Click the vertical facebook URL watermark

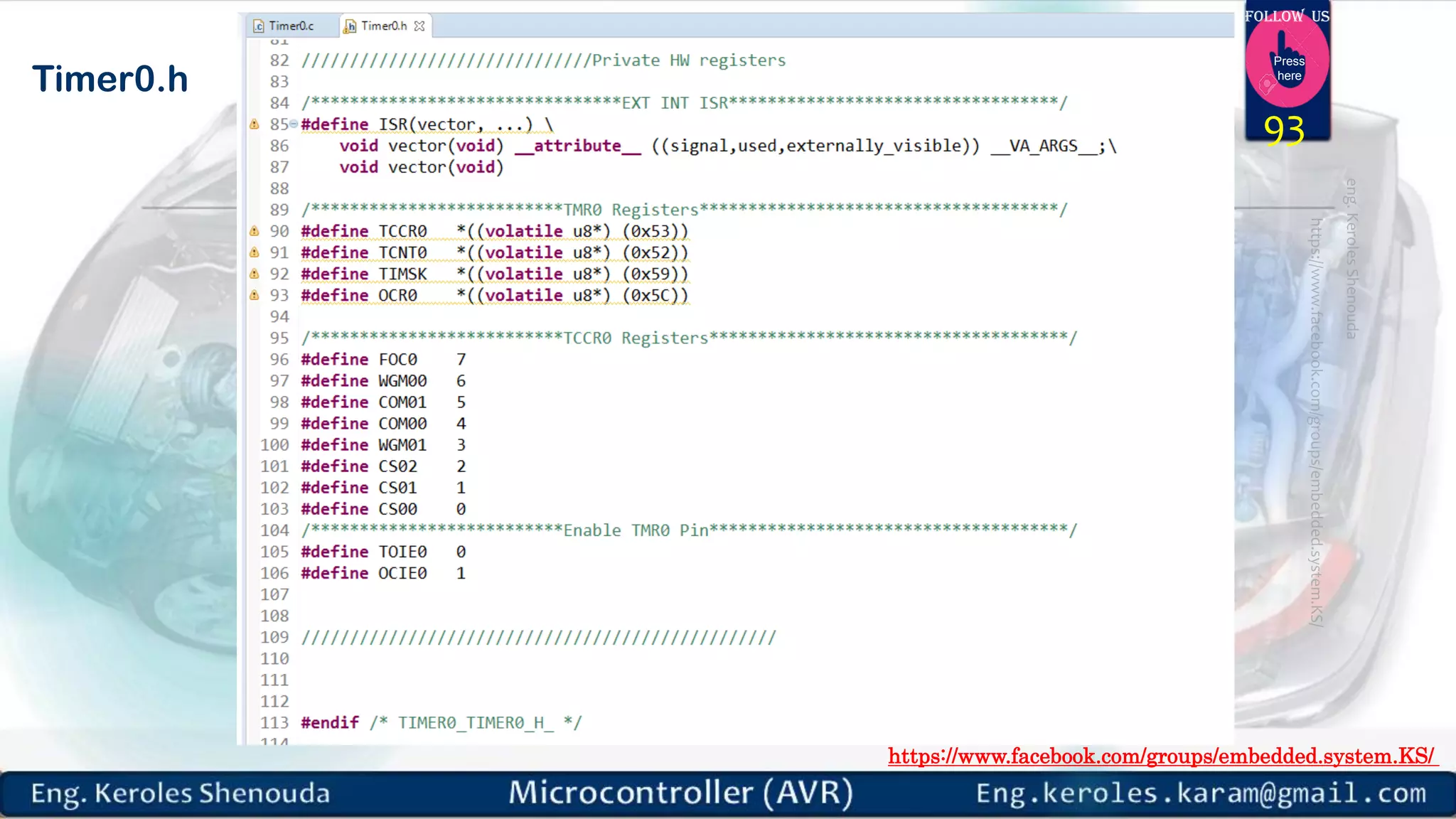pos(1317,421)
